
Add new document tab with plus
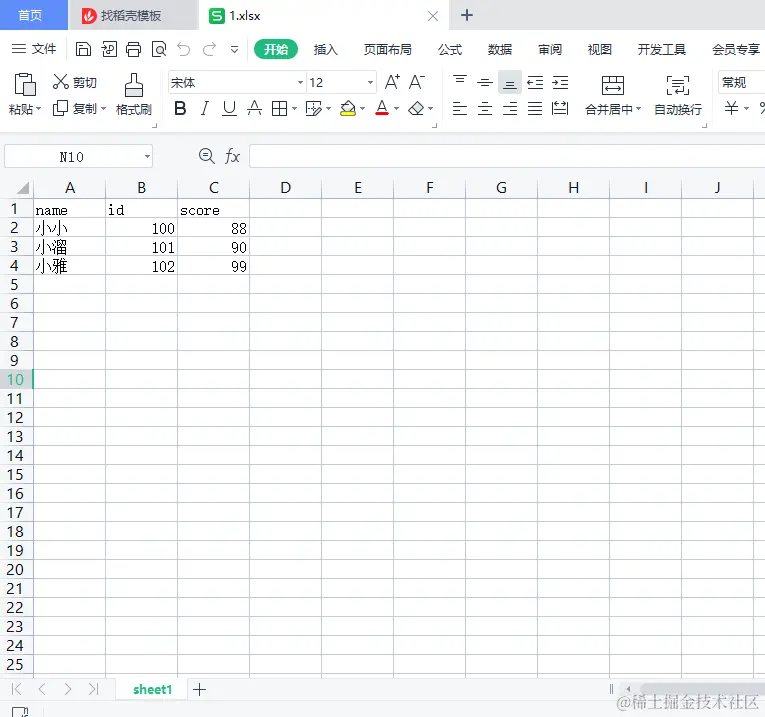point(467,15)
